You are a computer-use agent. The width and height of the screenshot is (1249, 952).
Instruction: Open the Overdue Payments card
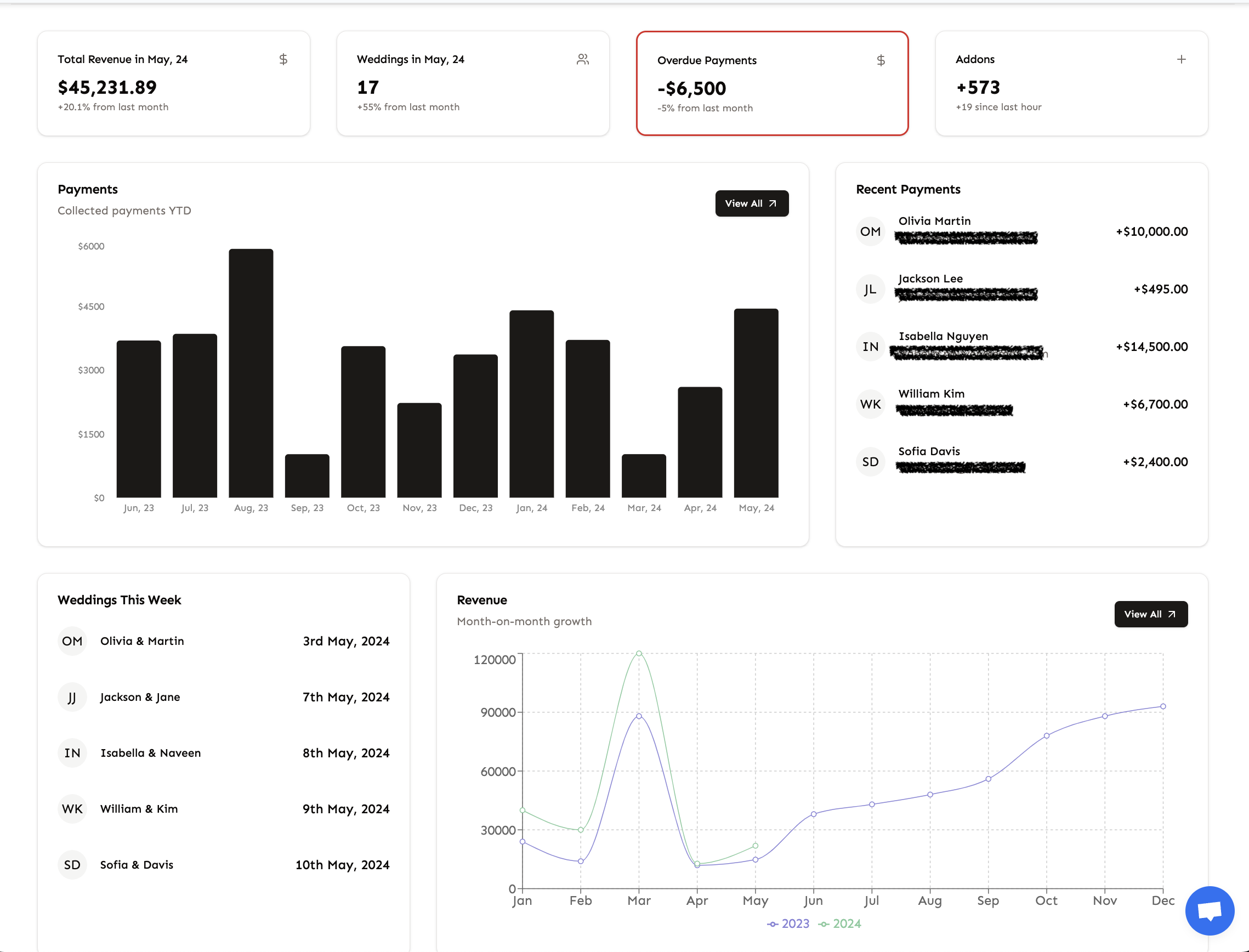[x=772, y=83]
